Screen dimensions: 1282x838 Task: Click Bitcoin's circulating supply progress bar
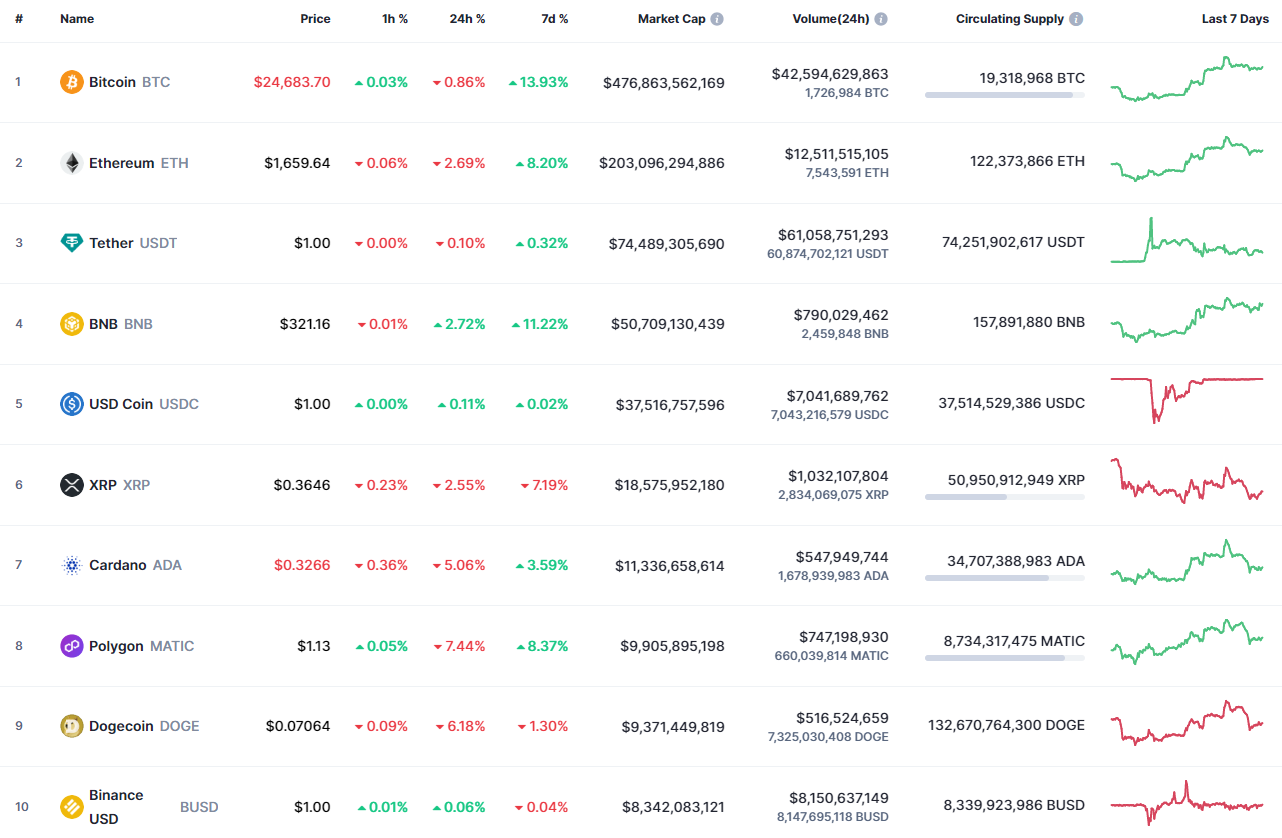(1004, 95)
